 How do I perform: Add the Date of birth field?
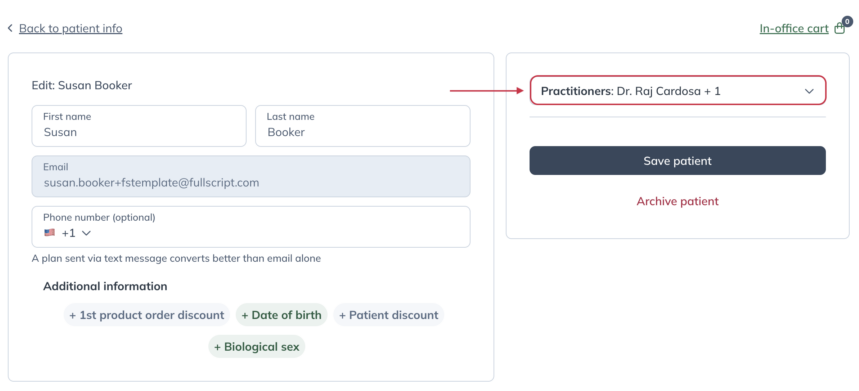(x=282, y=315)
